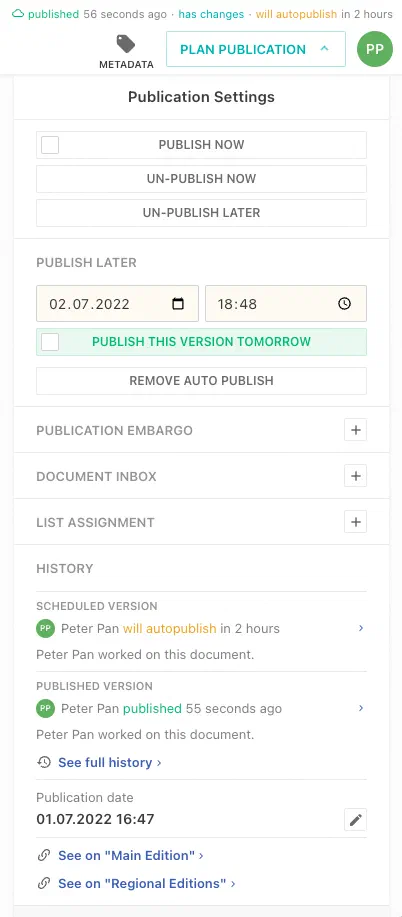Open scheduled version details chevron
Screen dimensions: 402x917
tap(361, 628)
